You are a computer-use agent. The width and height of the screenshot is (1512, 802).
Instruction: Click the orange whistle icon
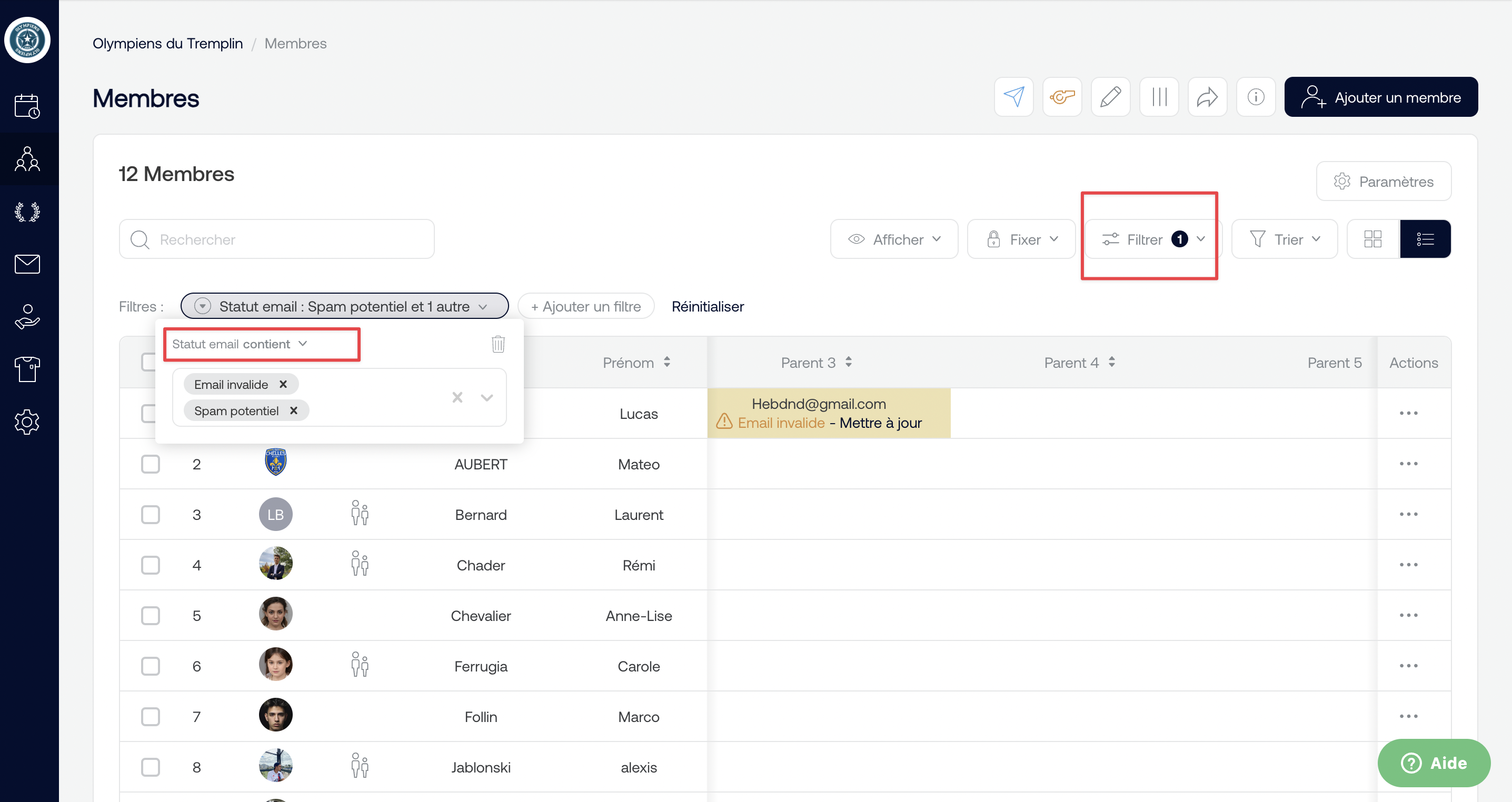click(x=1062, y=97)
